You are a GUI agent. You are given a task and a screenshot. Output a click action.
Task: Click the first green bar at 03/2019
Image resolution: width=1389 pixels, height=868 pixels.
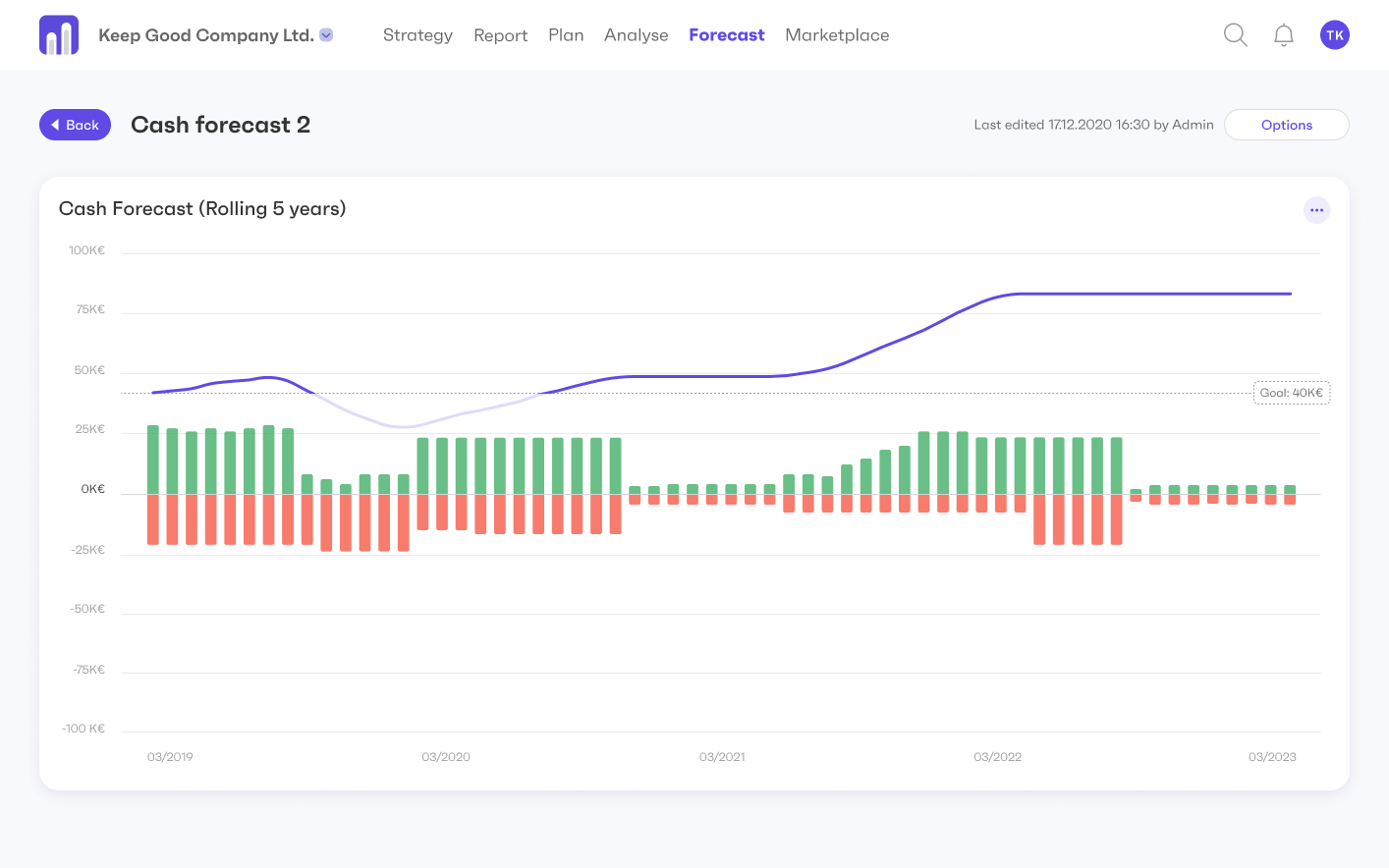coord(153,460)
